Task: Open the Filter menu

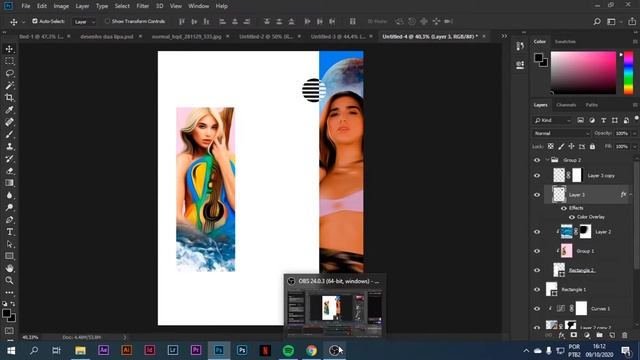Action: [x=142, y=6]
